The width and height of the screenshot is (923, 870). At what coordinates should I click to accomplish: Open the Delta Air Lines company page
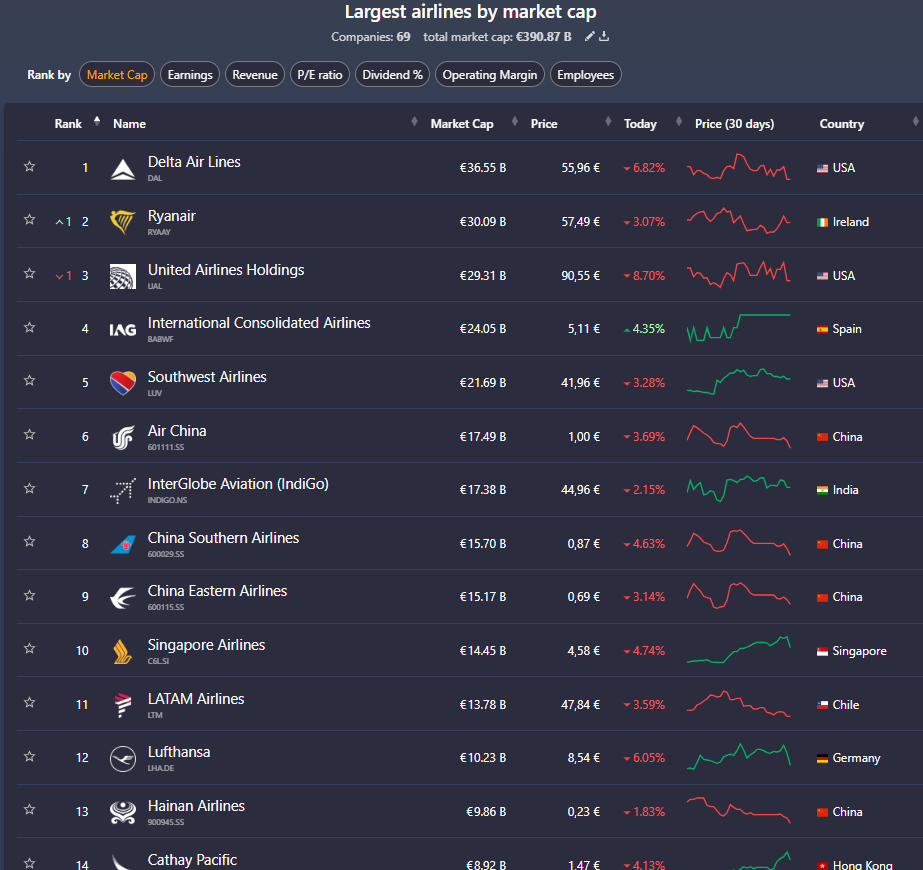[x=194, y=162]
